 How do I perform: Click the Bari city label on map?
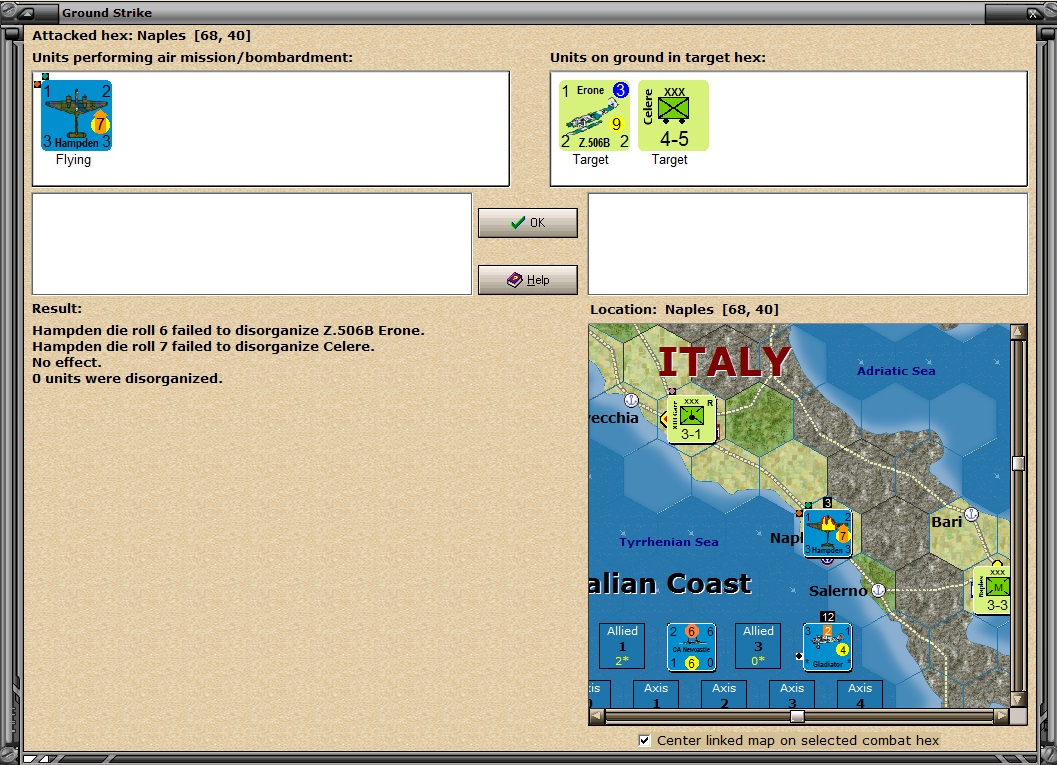click(x=946, y=522)
